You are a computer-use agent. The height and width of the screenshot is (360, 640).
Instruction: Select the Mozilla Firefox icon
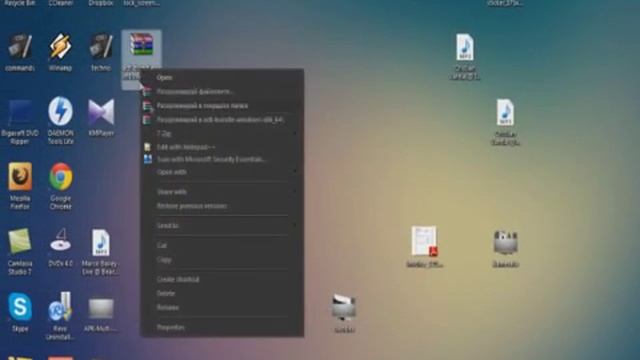tap(20, 186)
